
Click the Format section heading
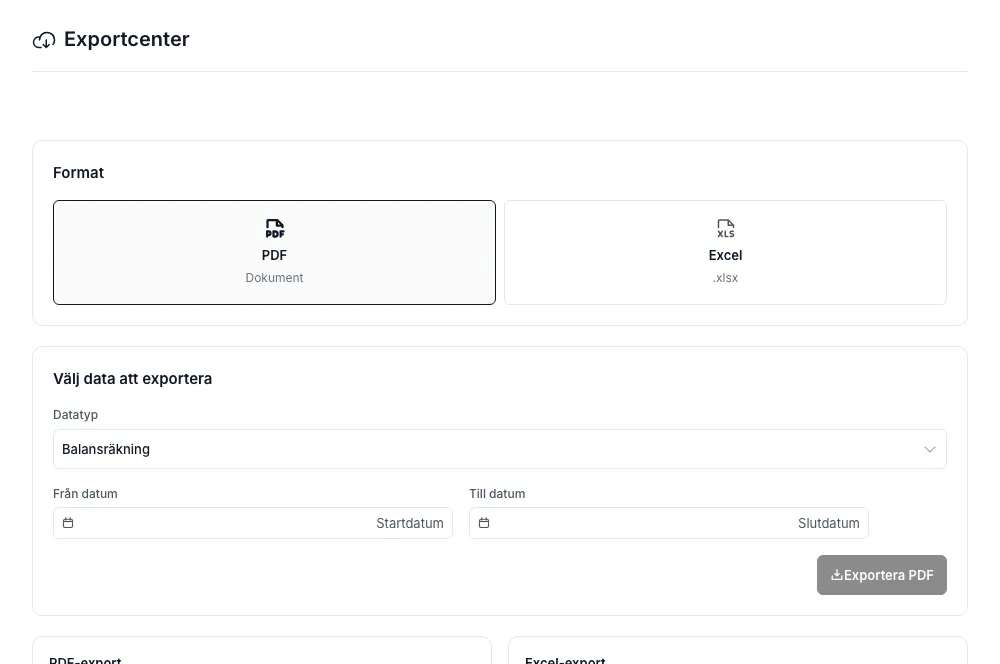[x=78, y=173]
